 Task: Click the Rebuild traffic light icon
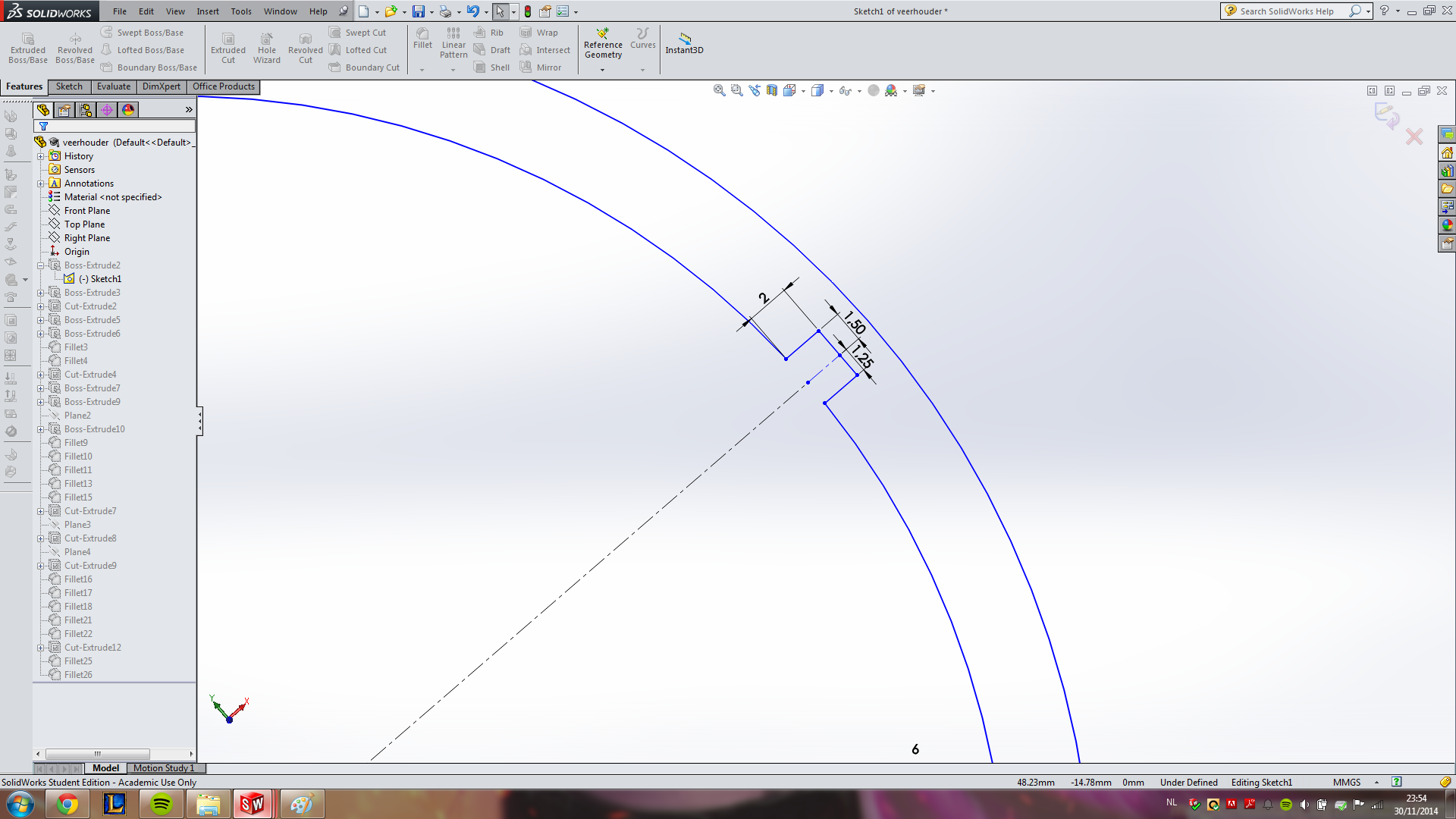[x=528, y=11]
